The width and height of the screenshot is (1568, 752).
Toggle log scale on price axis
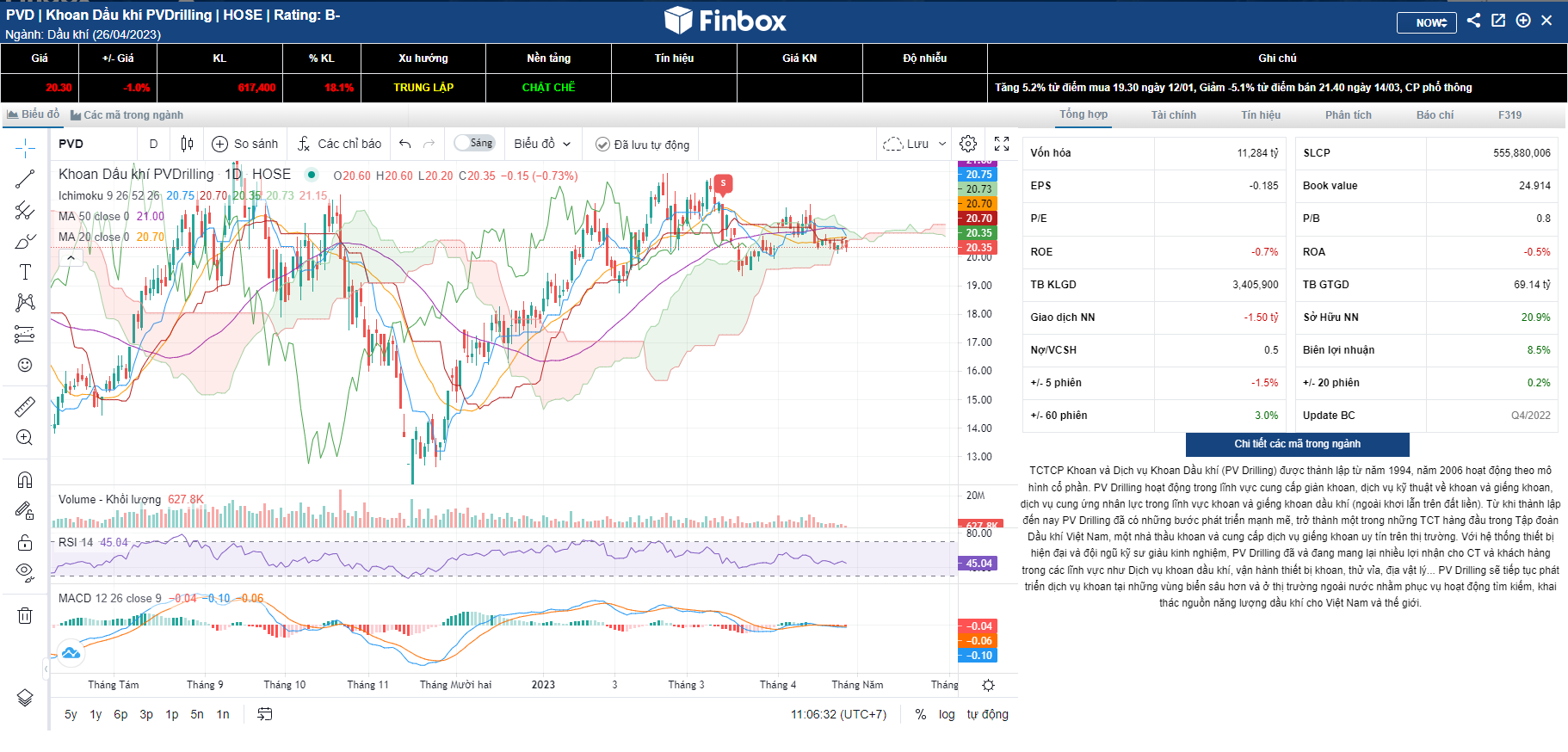coord(947,714)
